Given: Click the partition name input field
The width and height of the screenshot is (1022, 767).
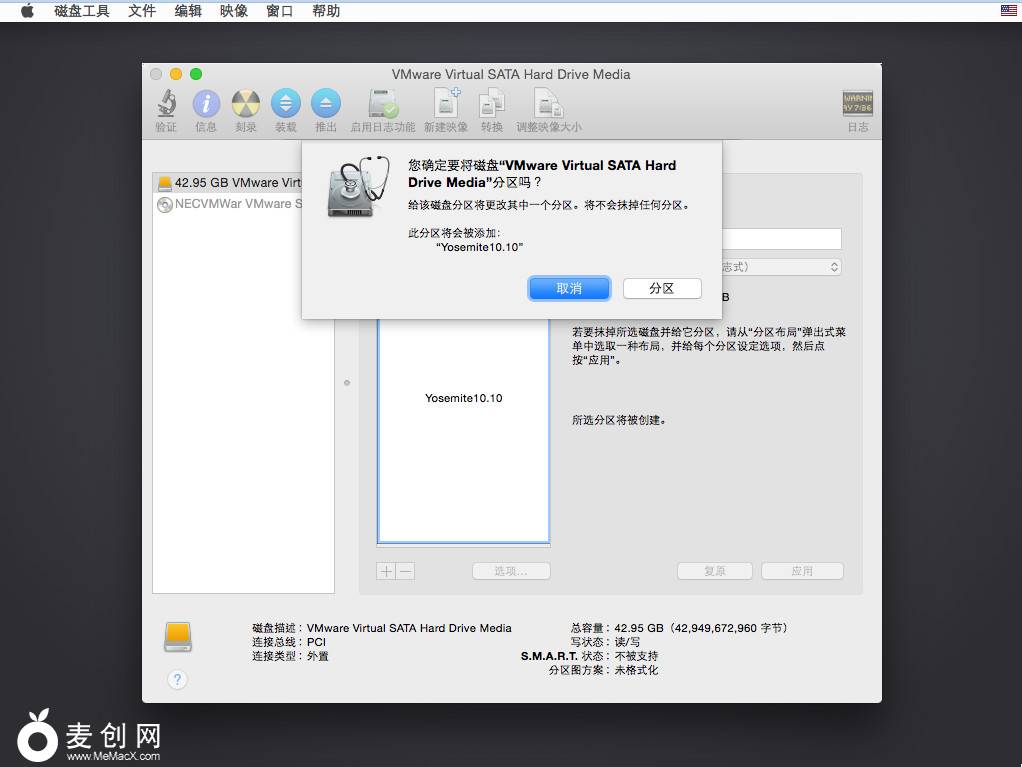Looking at the screenshot, I should (x=780, y=239).
